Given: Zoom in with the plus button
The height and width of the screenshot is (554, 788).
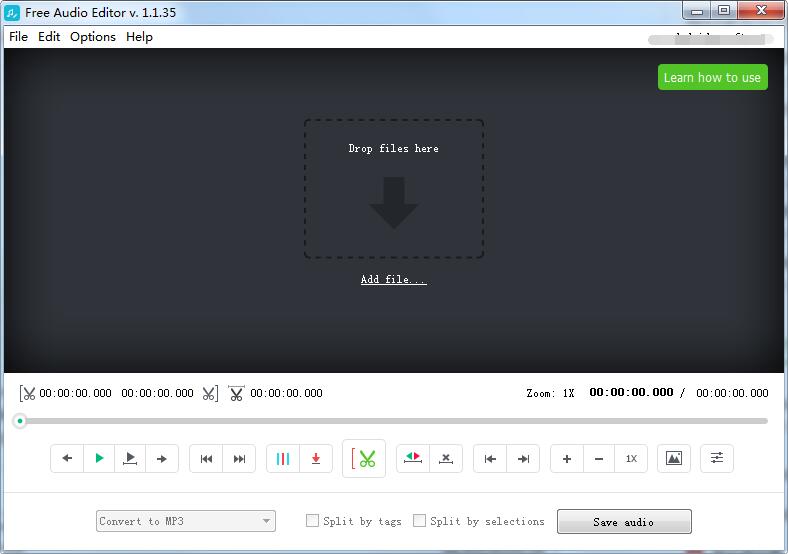Looking at the screenshot, I should point(567,458).
